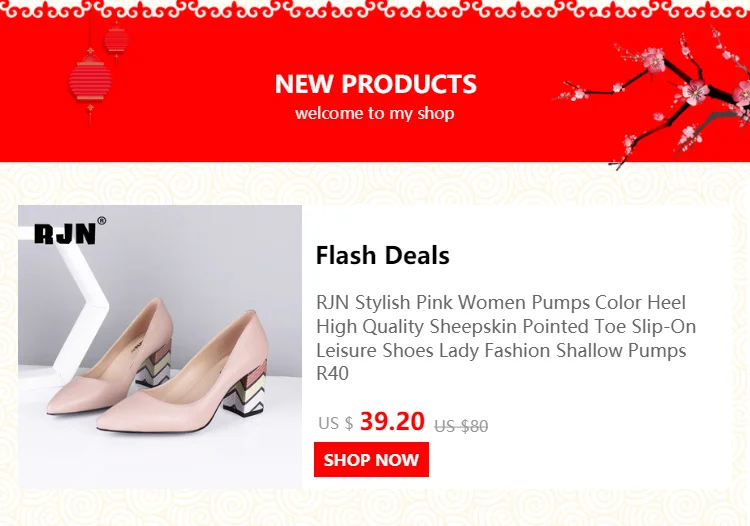Click the scalloped cloud border atop banner
This screenshot has width=750, height=526.
[x=375, y=7]
